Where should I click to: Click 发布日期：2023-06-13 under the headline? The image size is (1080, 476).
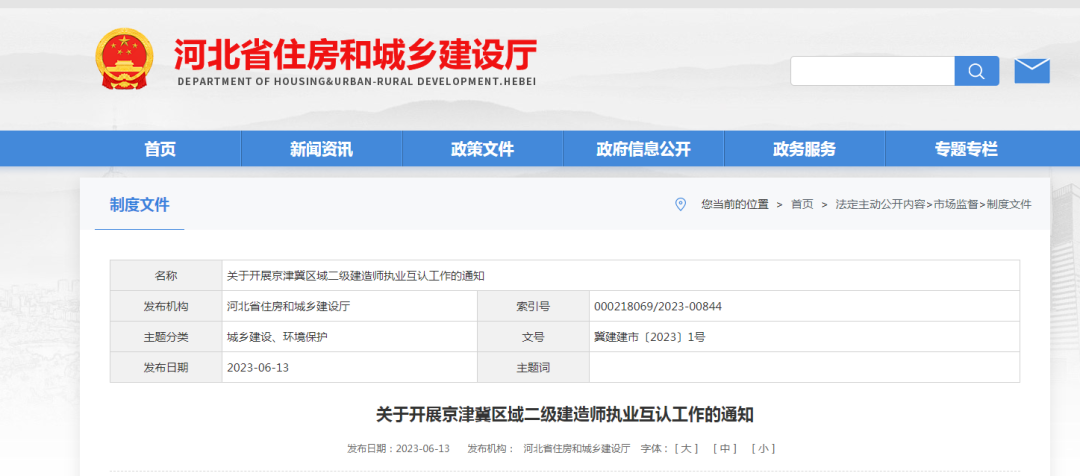[398, 448]
